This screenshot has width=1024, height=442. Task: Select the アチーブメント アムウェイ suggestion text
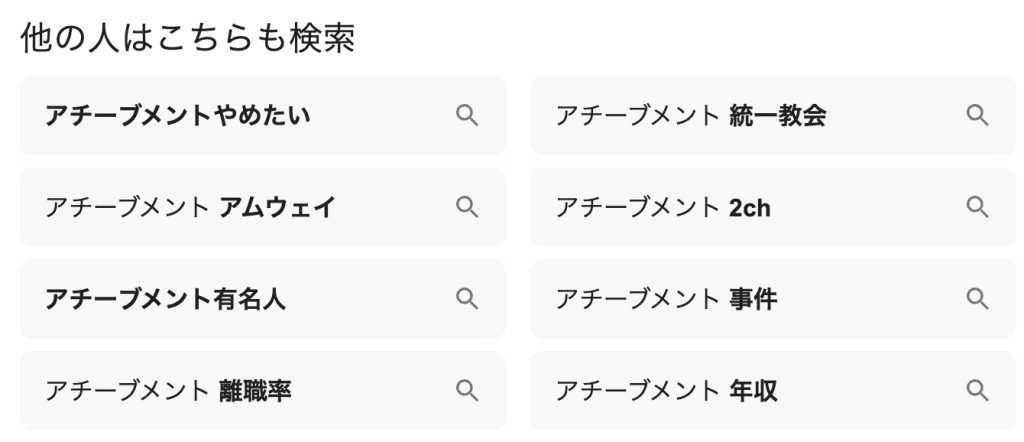pos(190,207)
